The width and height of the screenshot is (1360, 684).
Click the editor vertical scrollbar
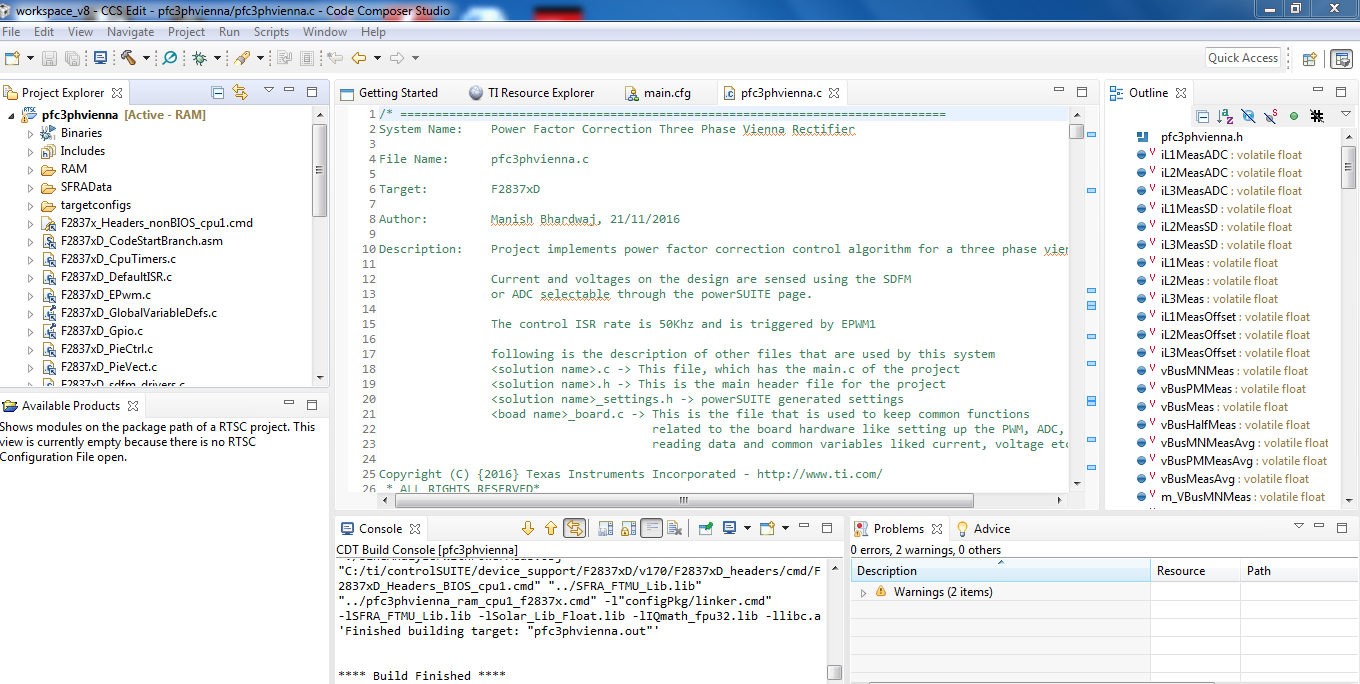[x=1076, y=131]
